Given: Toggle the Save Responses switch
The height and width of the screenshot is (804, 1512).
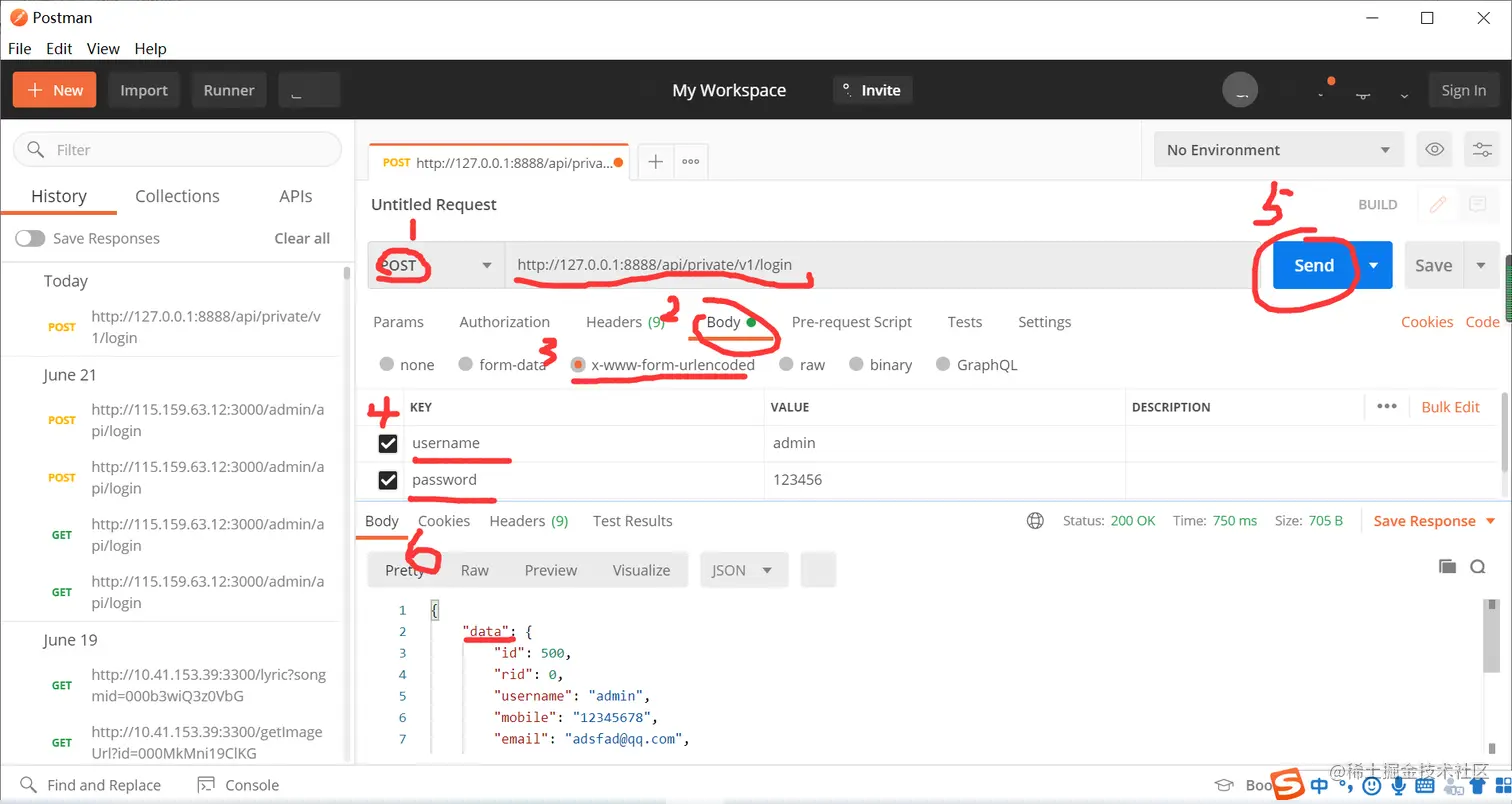Looking at the screenshot, I should coord(30,238).
